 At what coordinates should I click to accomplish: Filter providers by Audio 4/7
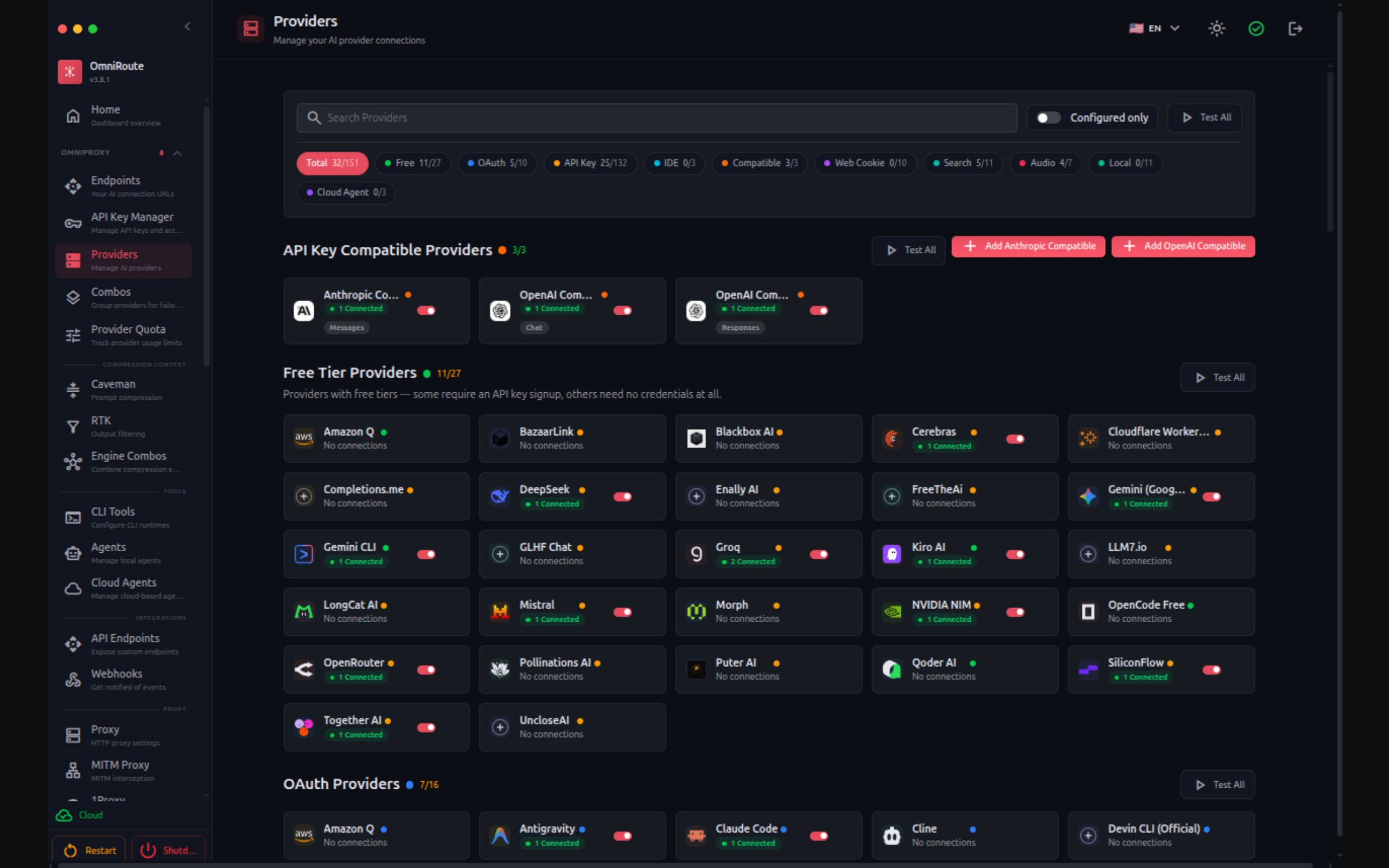[x=1045, y=163]
